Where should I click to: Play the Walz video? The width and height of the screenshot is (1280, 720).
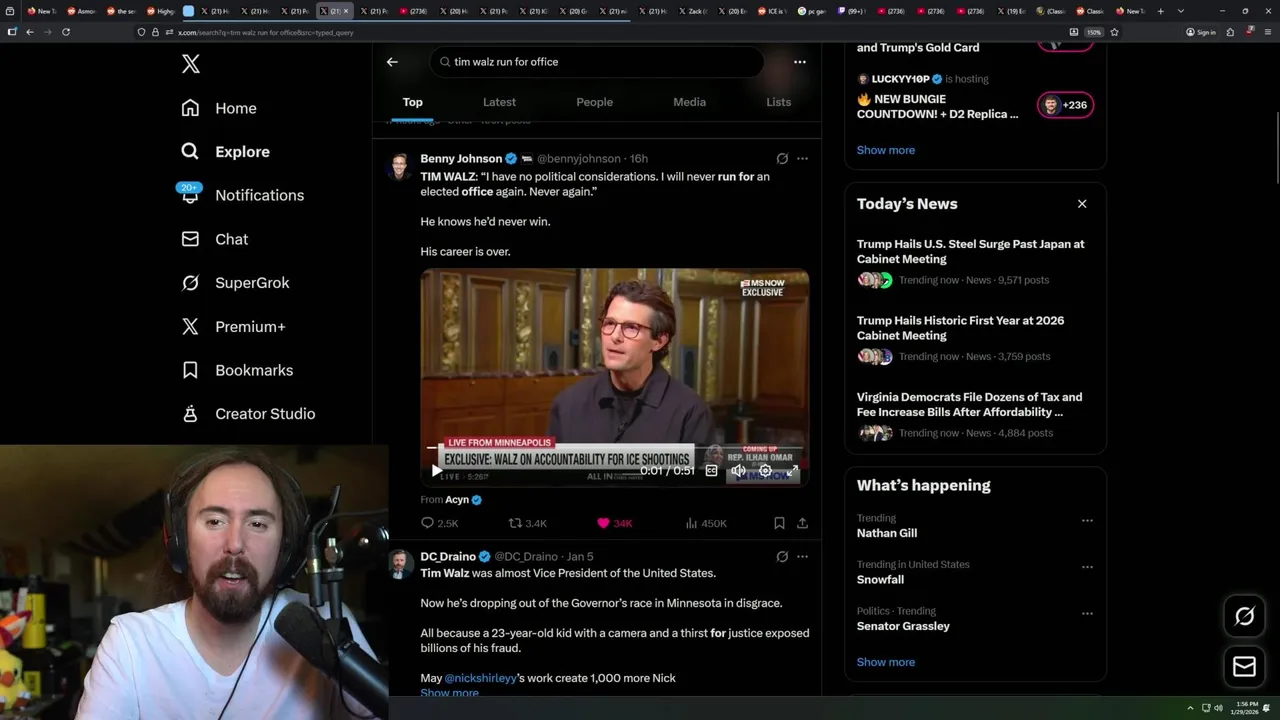[x=436, y=470]
